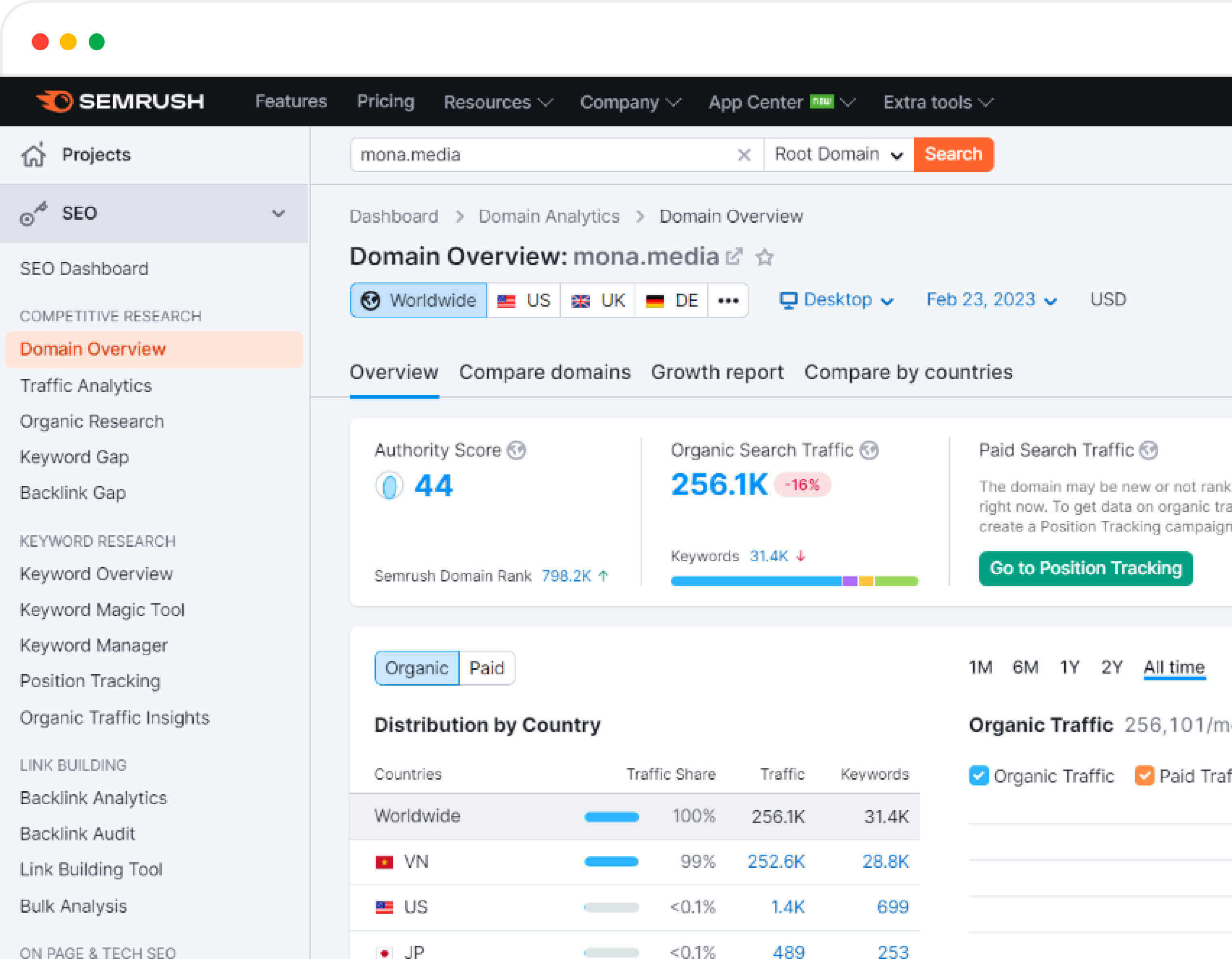Click the Semrush flame logo
This screenshot has width=1232, height=959.
pyautogui.click(x=55, y=101)
